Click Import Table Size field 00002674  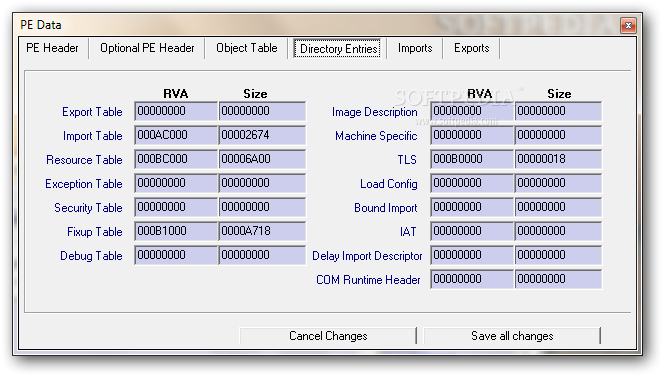click(x=262, y=135)
